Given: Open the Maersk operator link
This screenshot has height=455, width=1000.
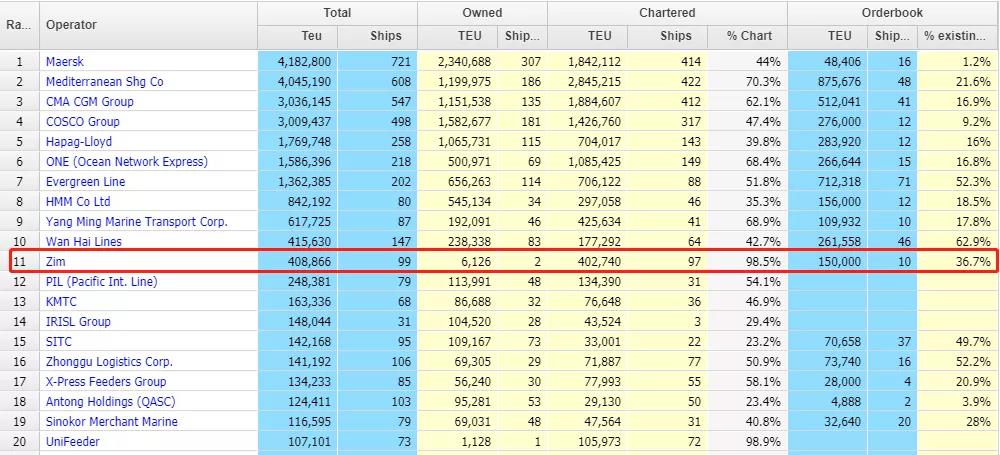Looking at the screenshot, I should point(65,62).
